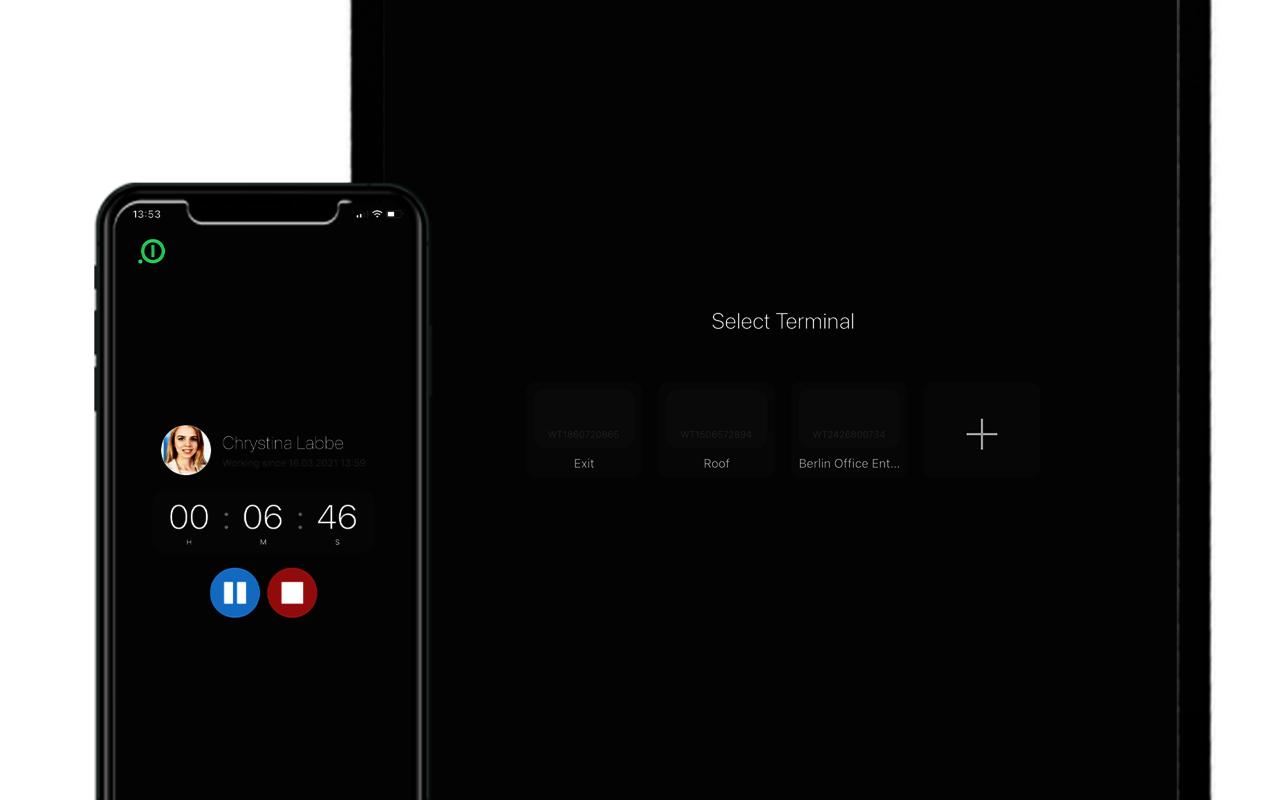Tap the 46 seconds timer value
The height and width of the screenshot is (800, 1280).
[x=337, y=517]
